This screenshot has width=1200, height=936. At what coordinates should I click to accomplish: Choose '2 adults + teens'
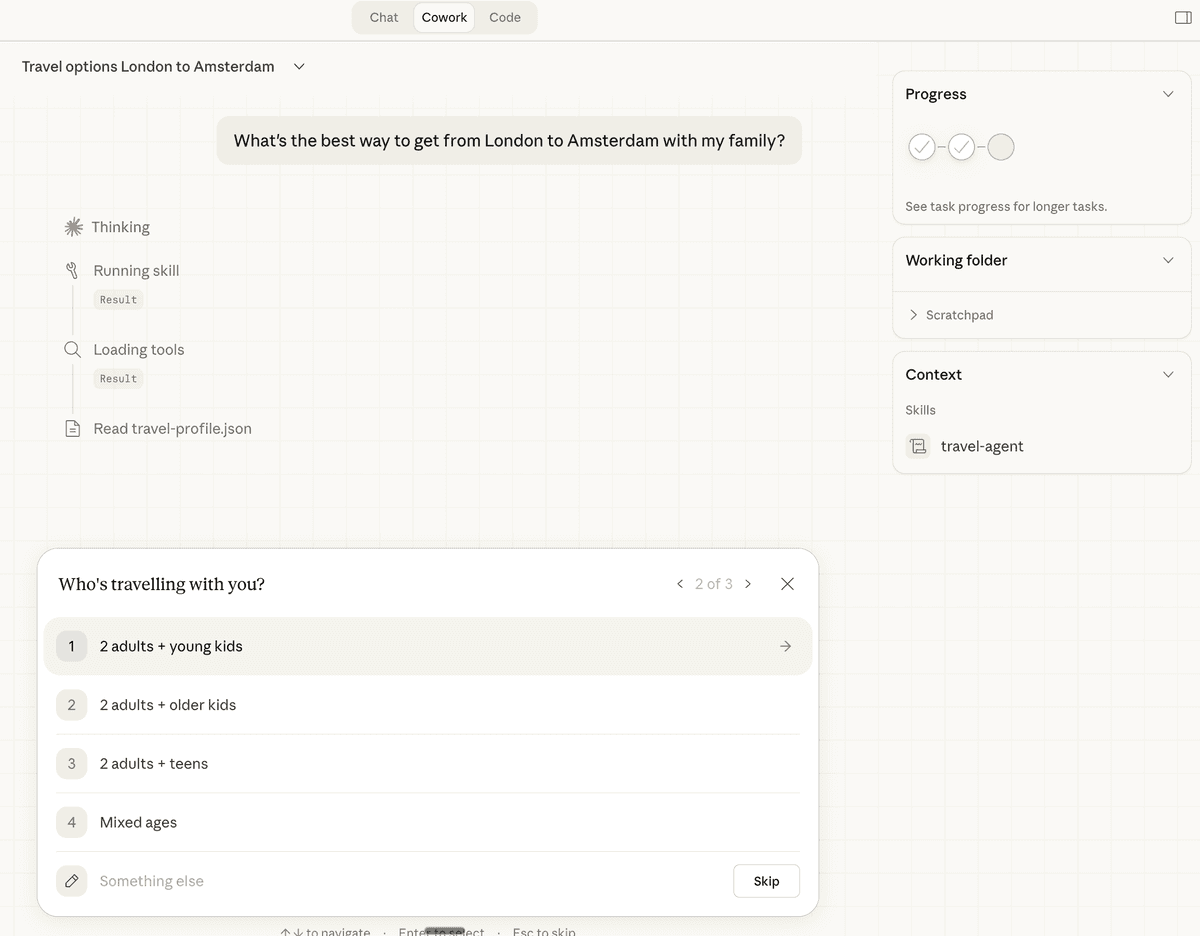click(x=428, y=764)
